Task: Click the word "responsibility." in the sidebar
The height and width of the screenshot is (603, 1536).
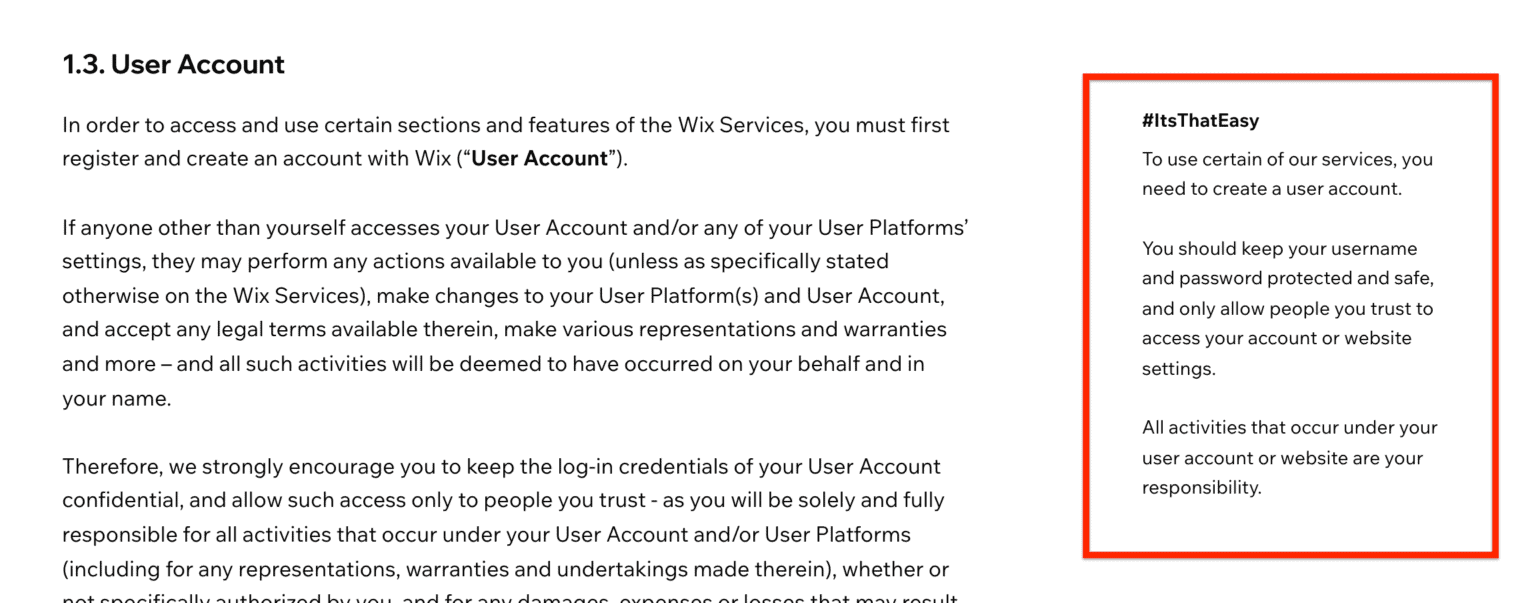Action: click(x=1202, y=488)
